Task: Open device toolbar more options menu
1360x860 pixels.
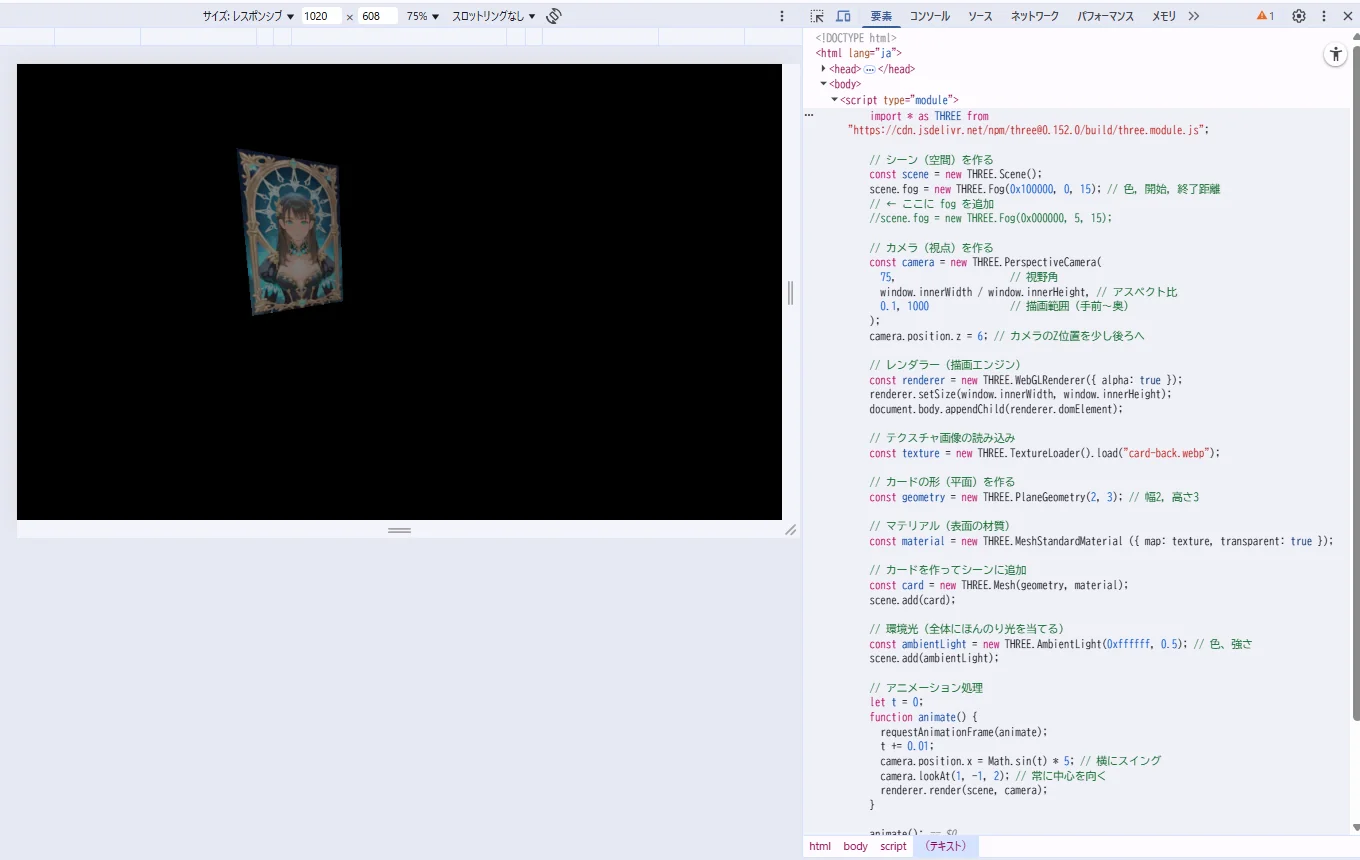Action: click(x=782, y=16)
